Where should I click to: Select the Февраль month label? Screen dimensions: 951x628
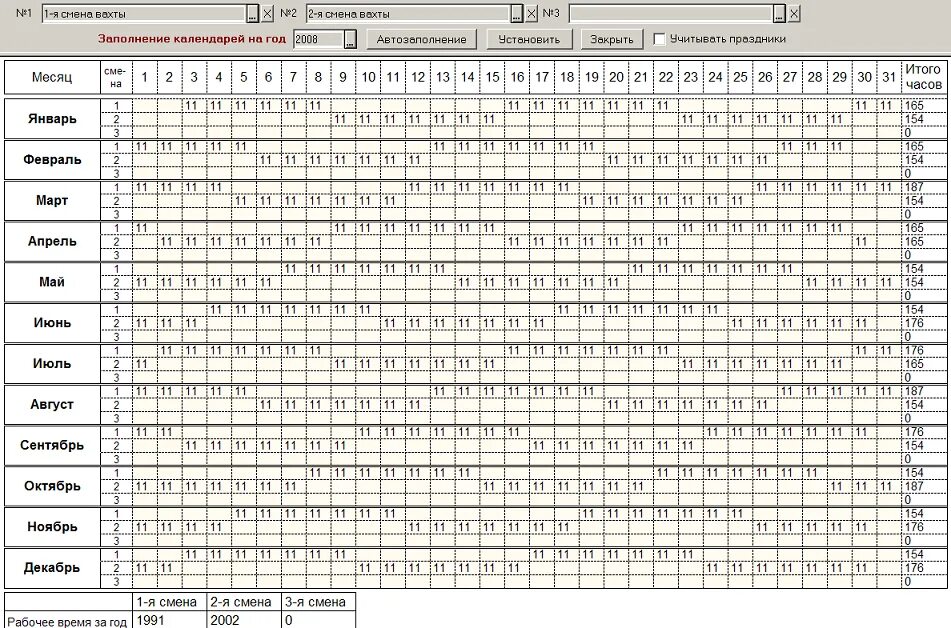click(x=52, y=160)
